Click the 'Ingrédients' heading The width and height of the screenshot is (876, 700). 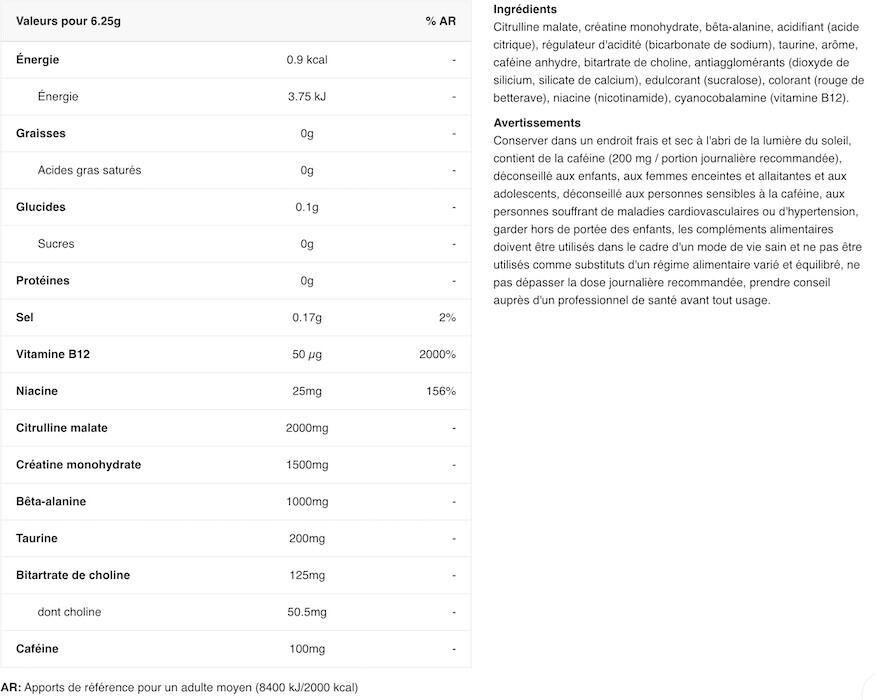pos(525,9)
